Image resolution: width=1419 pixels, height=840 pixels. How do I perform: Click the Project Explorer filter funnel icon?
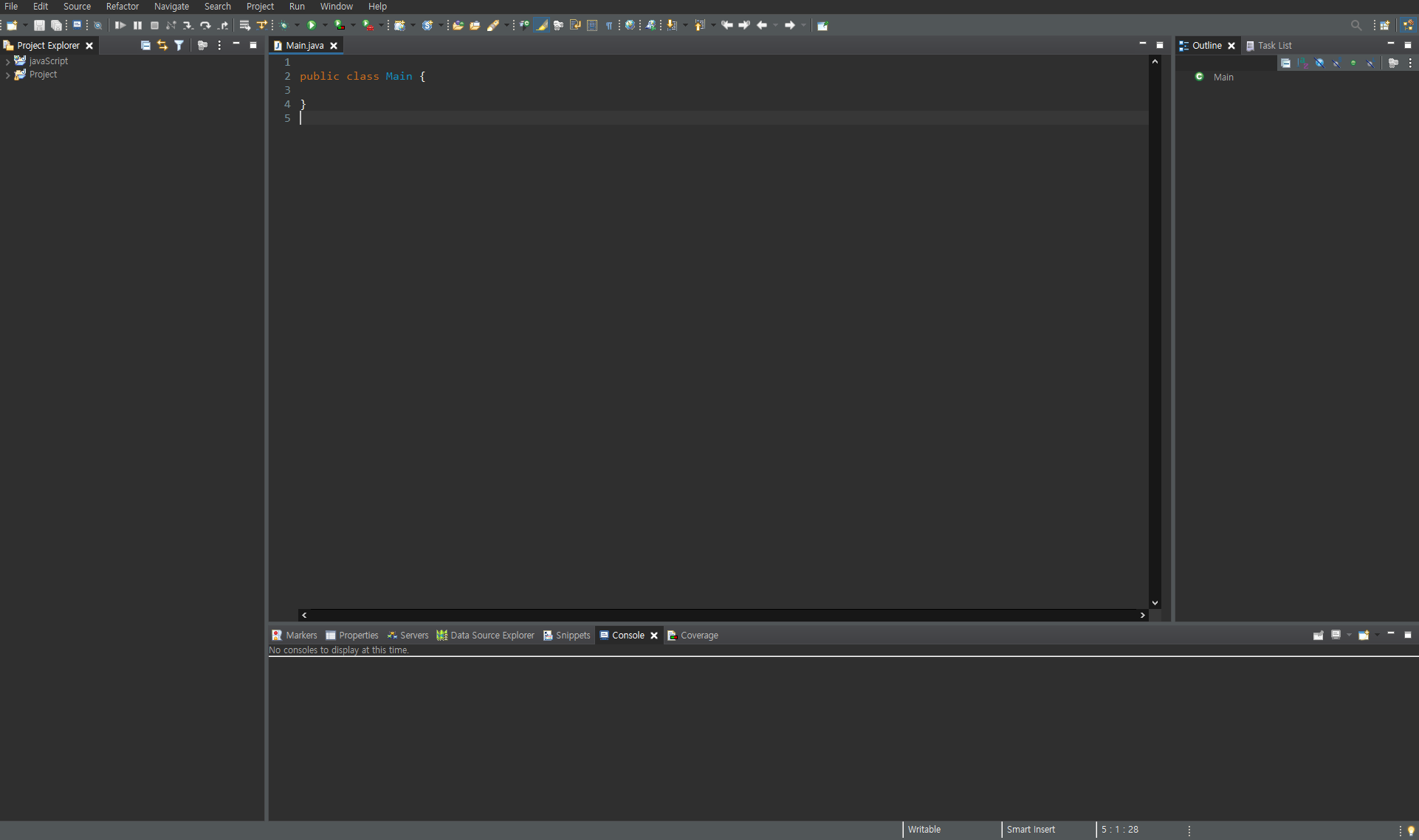[x=179, y=46]
